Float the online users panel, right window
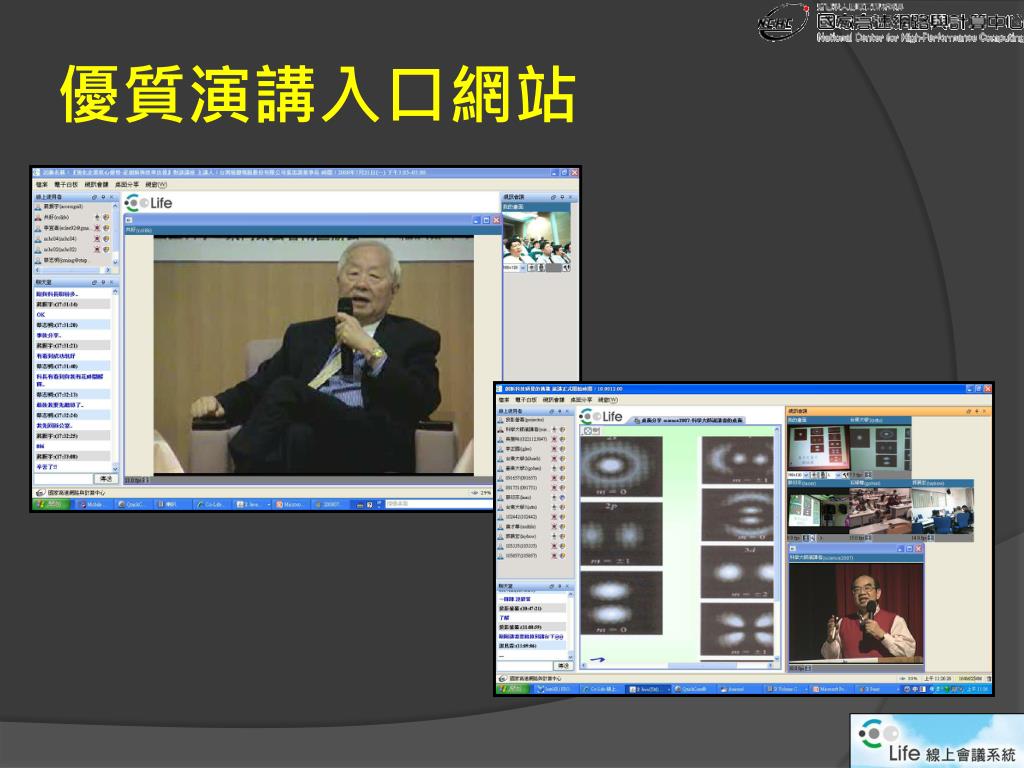The height and width of the screenshot is (768, 1024). pos(551,411)
